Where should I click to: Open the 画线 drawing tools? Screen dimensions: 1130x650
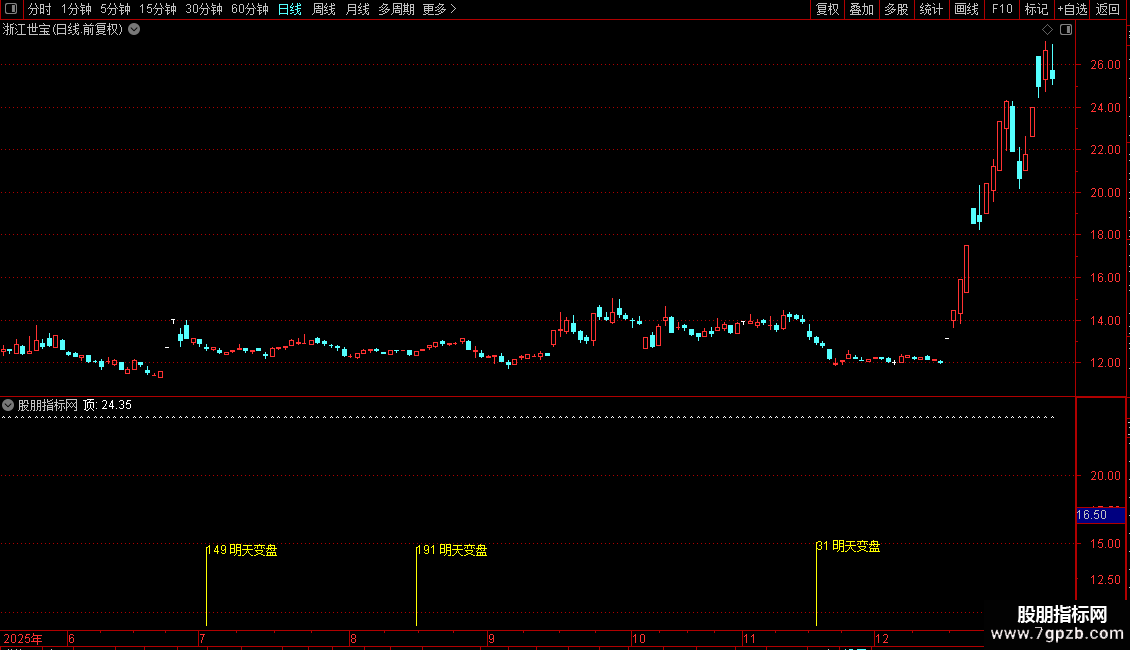[966, 9]
